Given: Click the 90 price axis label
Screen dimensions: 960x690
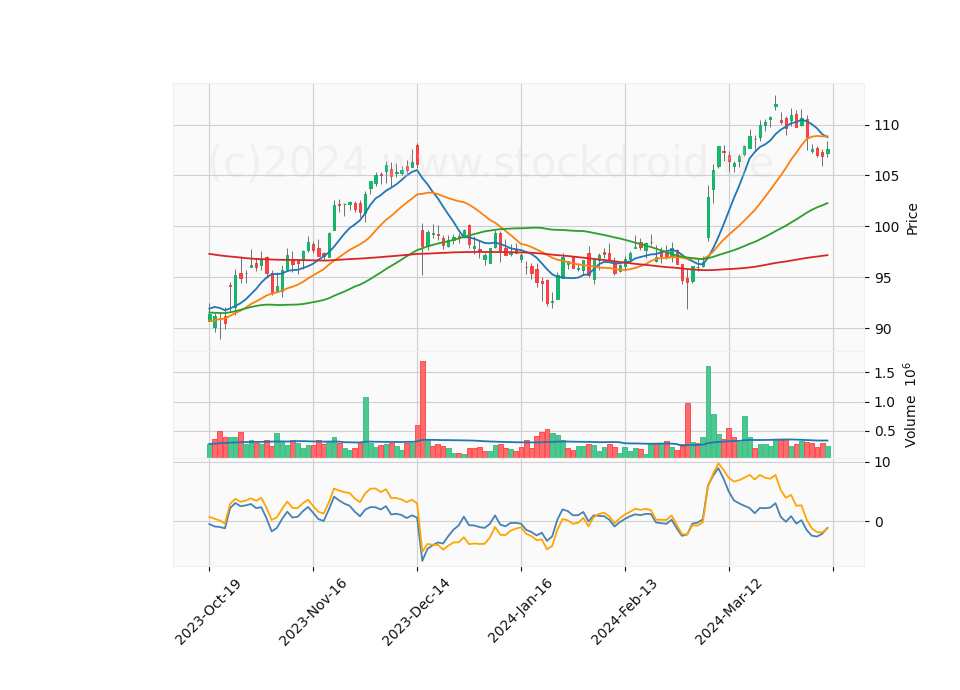Looking at the screenshot, I should [x=882, y=329].
